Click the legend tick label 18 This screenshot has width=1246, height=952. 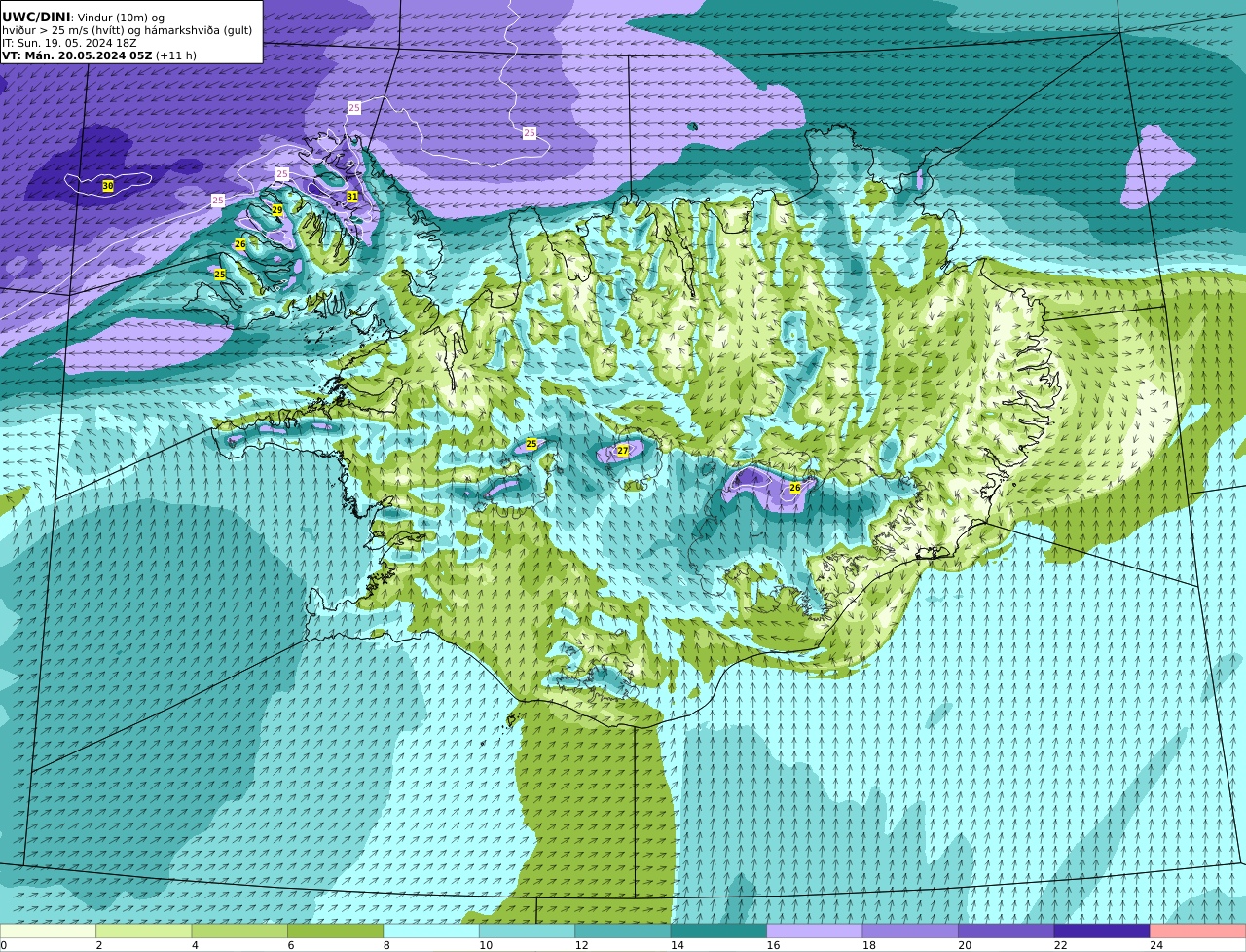pos(868,945)
